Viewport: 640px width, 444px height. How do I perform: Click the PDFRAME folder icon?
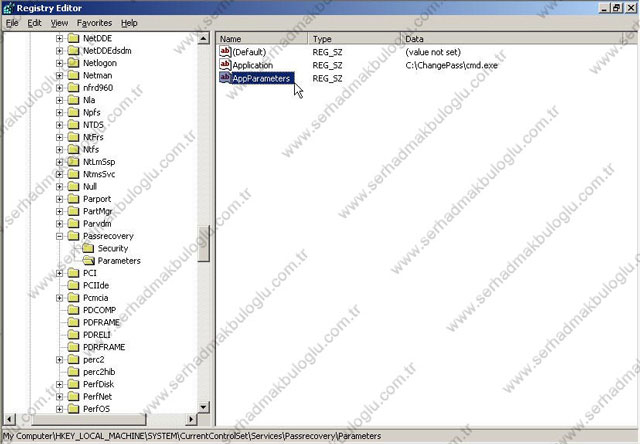[x=73, y=322]
